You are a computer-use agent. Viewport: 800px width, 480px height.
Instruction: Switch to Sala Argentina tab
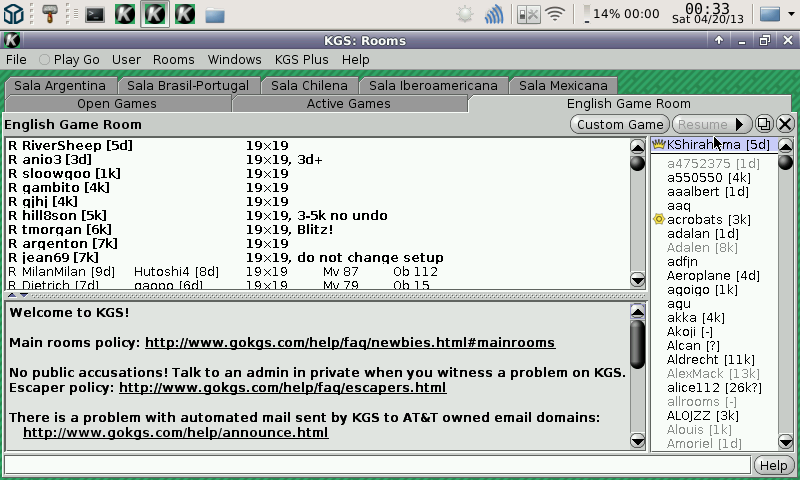60,85
